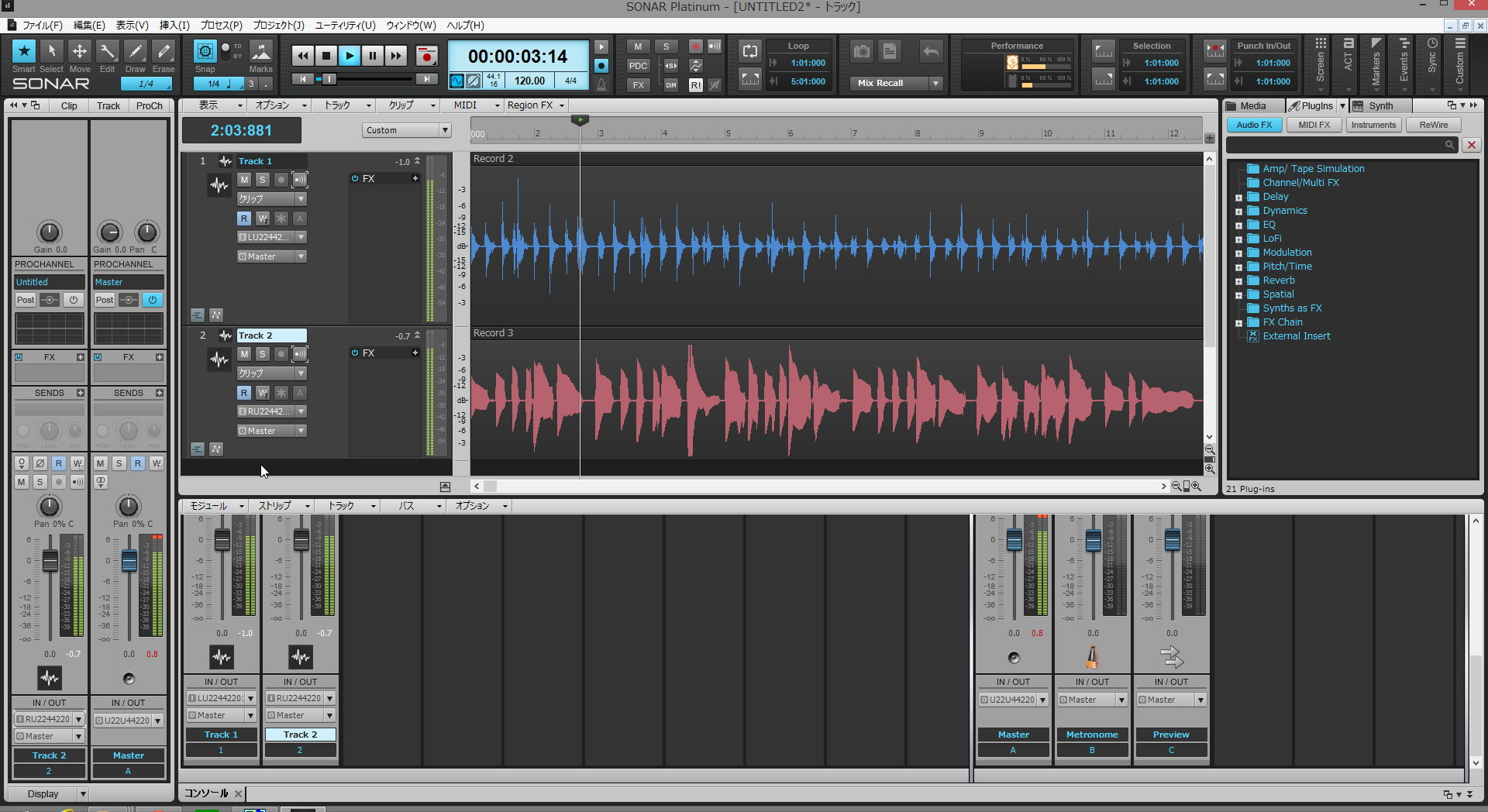Switch to the Clip inspector tab
Screen dimensions: 1488x812
69,106
